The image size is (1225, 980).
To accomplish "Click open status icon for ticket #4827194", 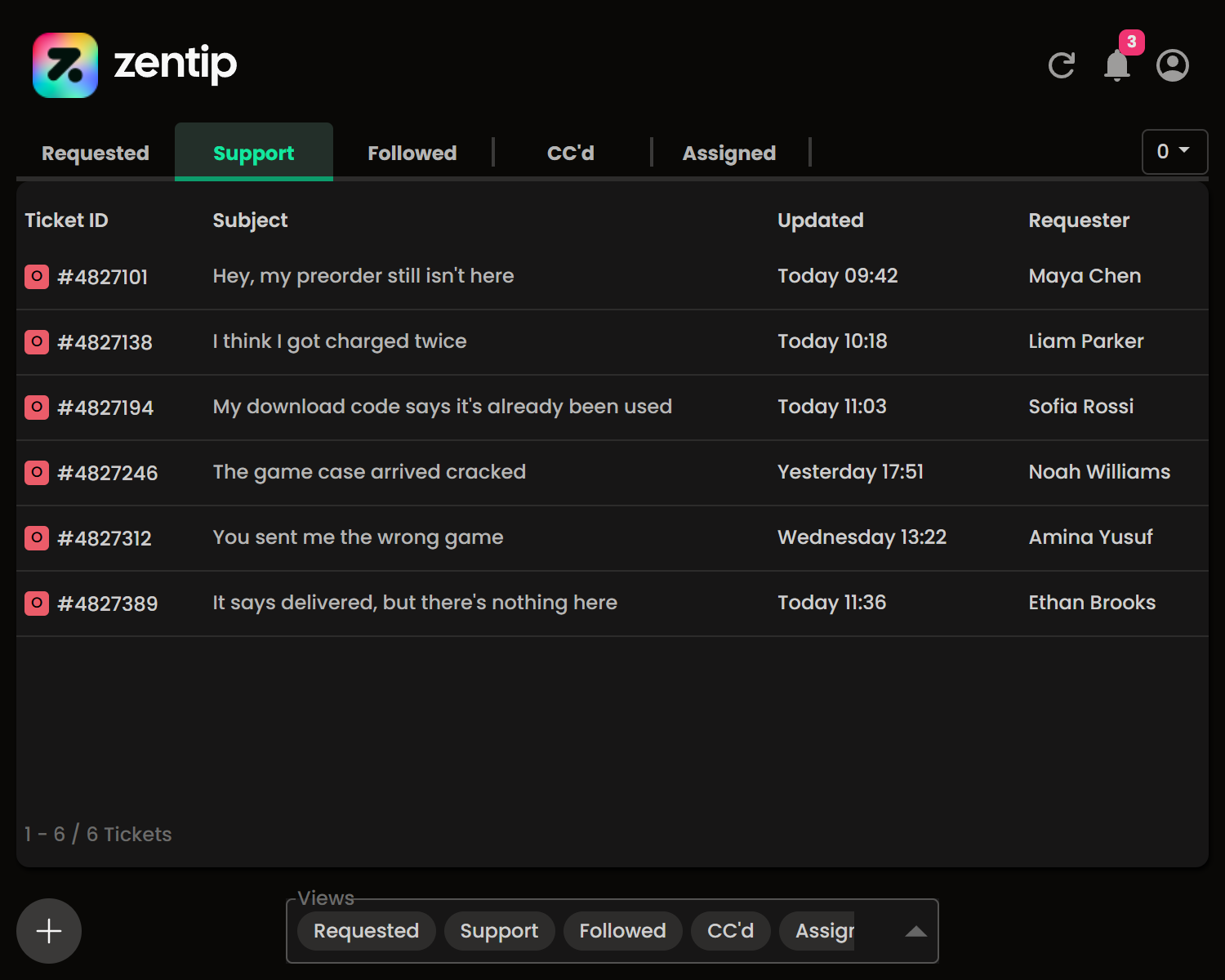I will 37,408.
